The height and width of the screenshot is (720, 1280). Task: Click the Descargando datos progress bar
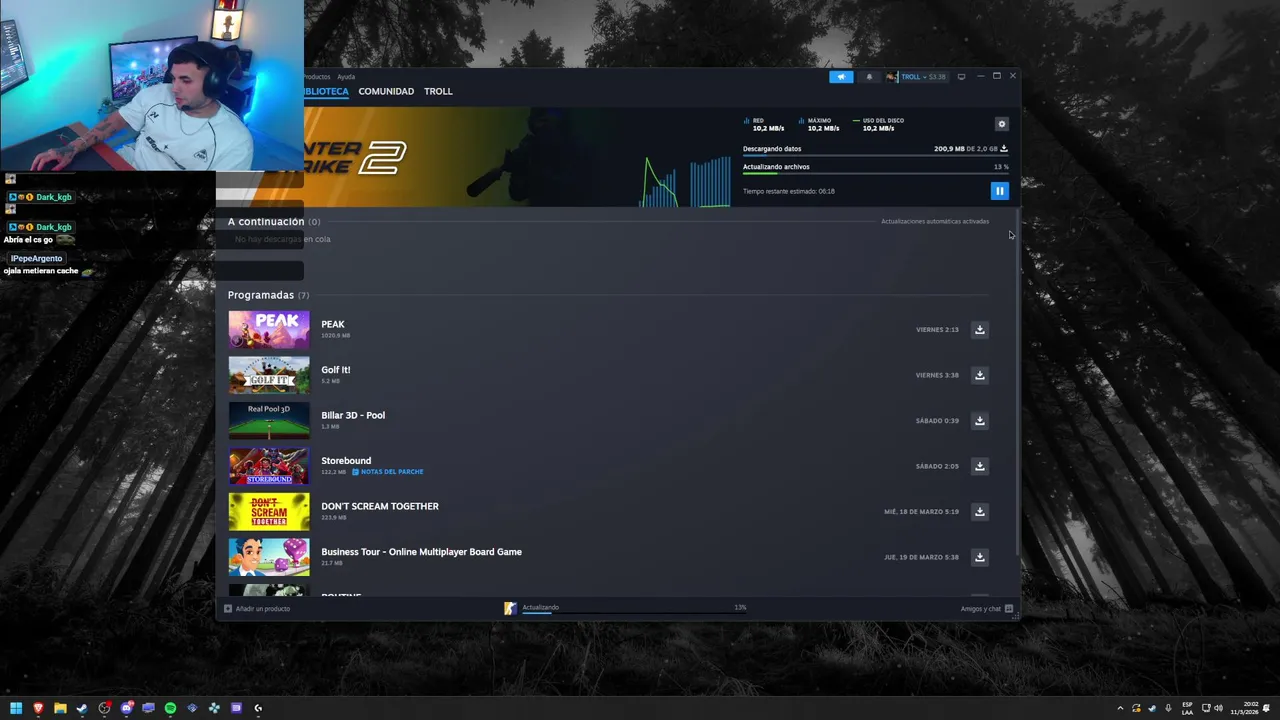tap(875, 156)
